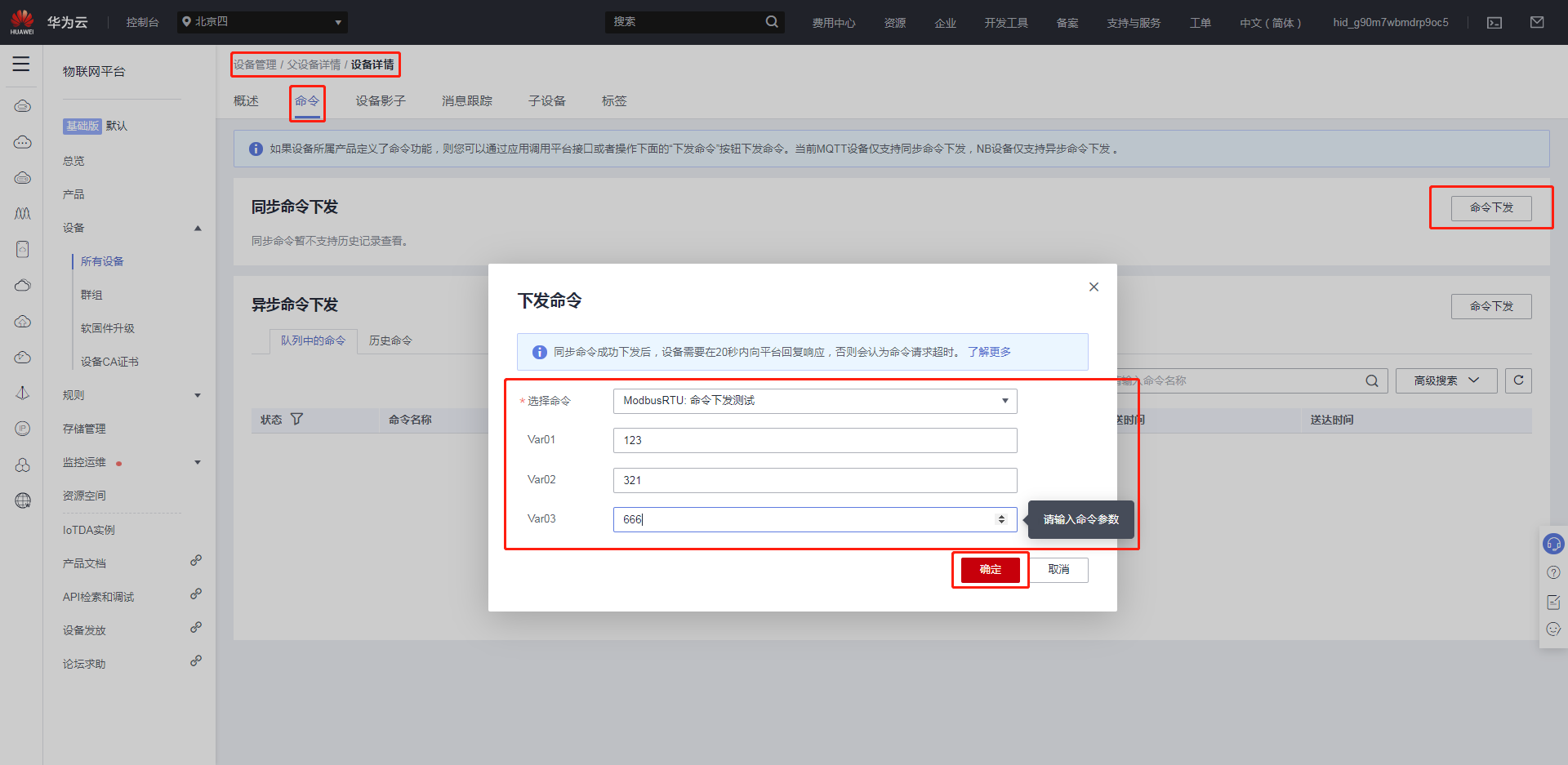This screenshot has width=1568, height=765.
Task: Switch to the 设备影子 tab
Action: click(380, 101)
